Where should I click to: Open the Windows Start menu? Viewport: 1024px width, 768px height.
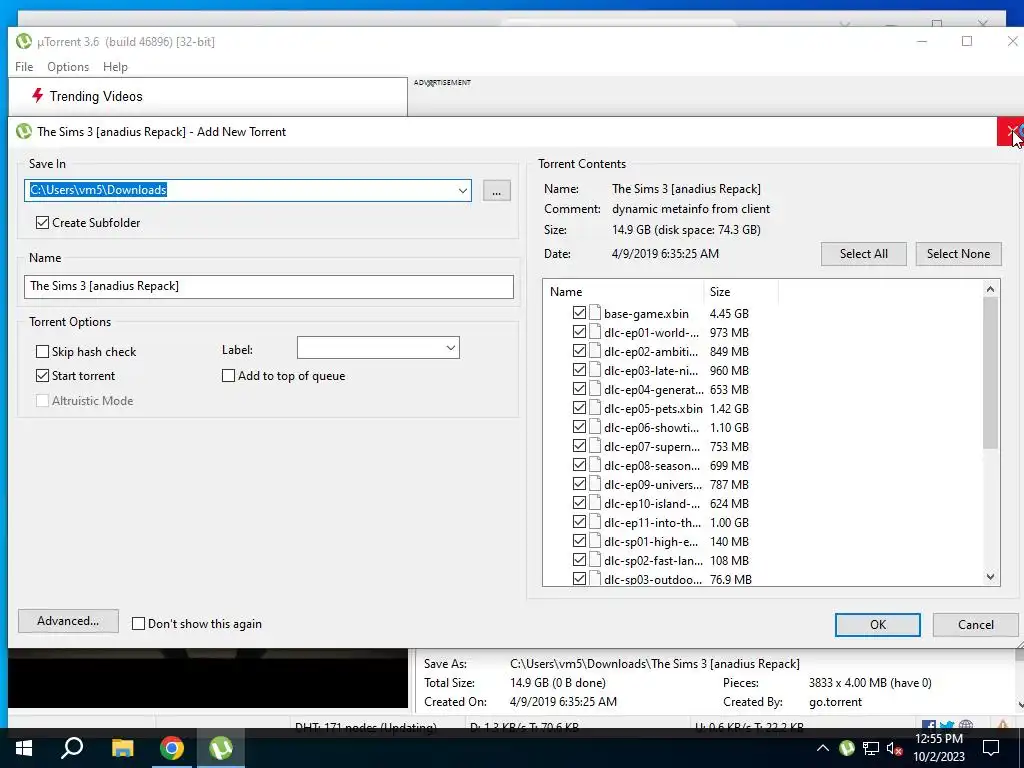tap(24, 748)
